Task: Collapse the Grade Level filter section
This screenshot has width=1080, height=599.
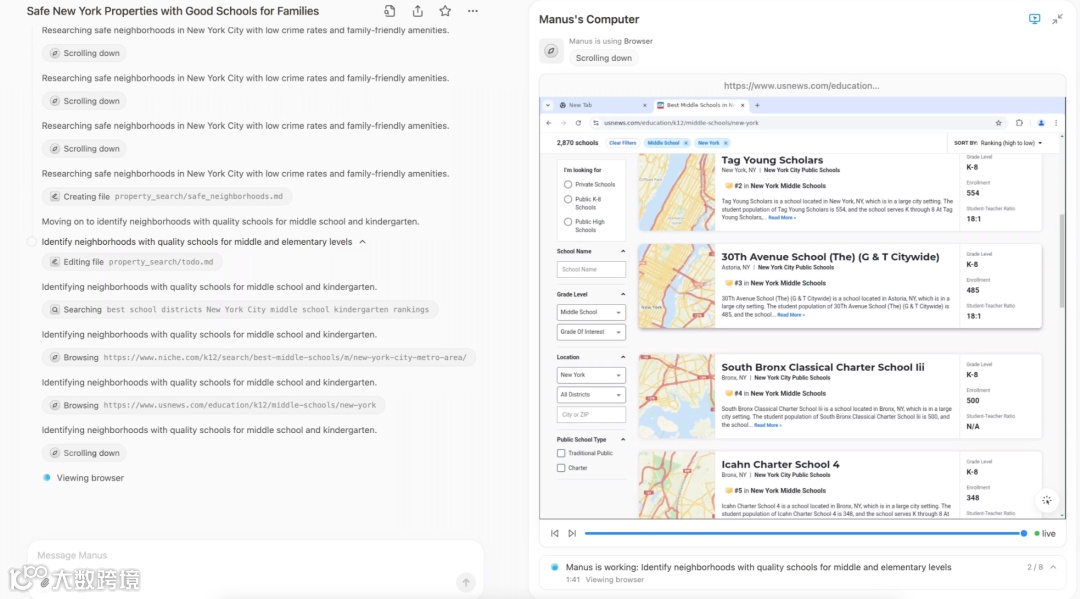Action: [623, 295]
